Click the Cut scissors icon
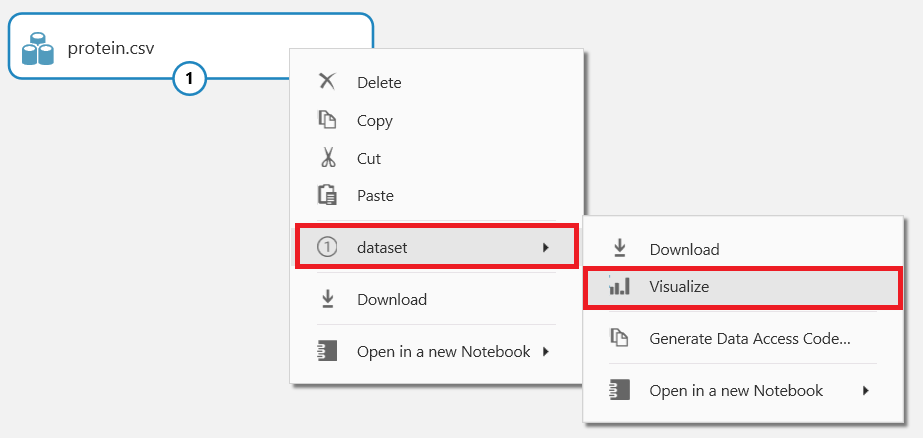 pos(327,158)
